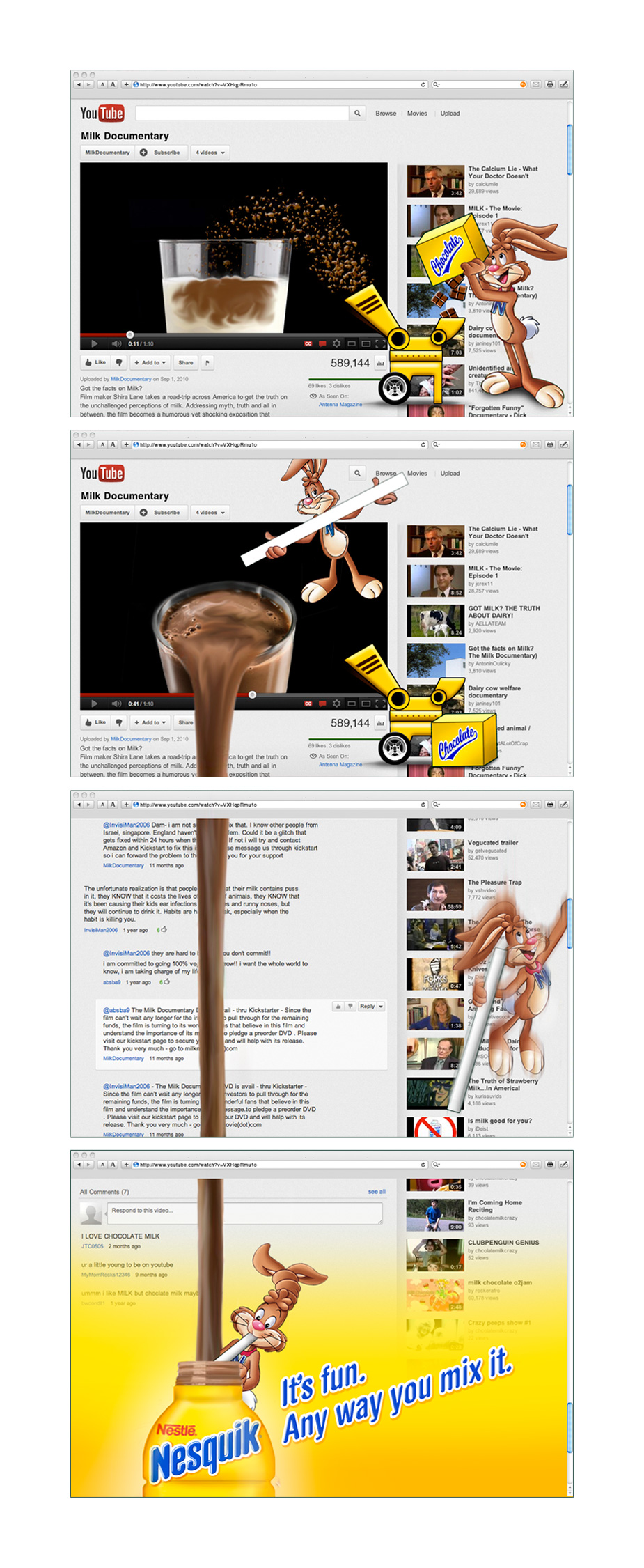Viewport: 644px width, 1568px height.
Task: Mute the volume in the 0:11 video window
Action: tap(116, 343)
